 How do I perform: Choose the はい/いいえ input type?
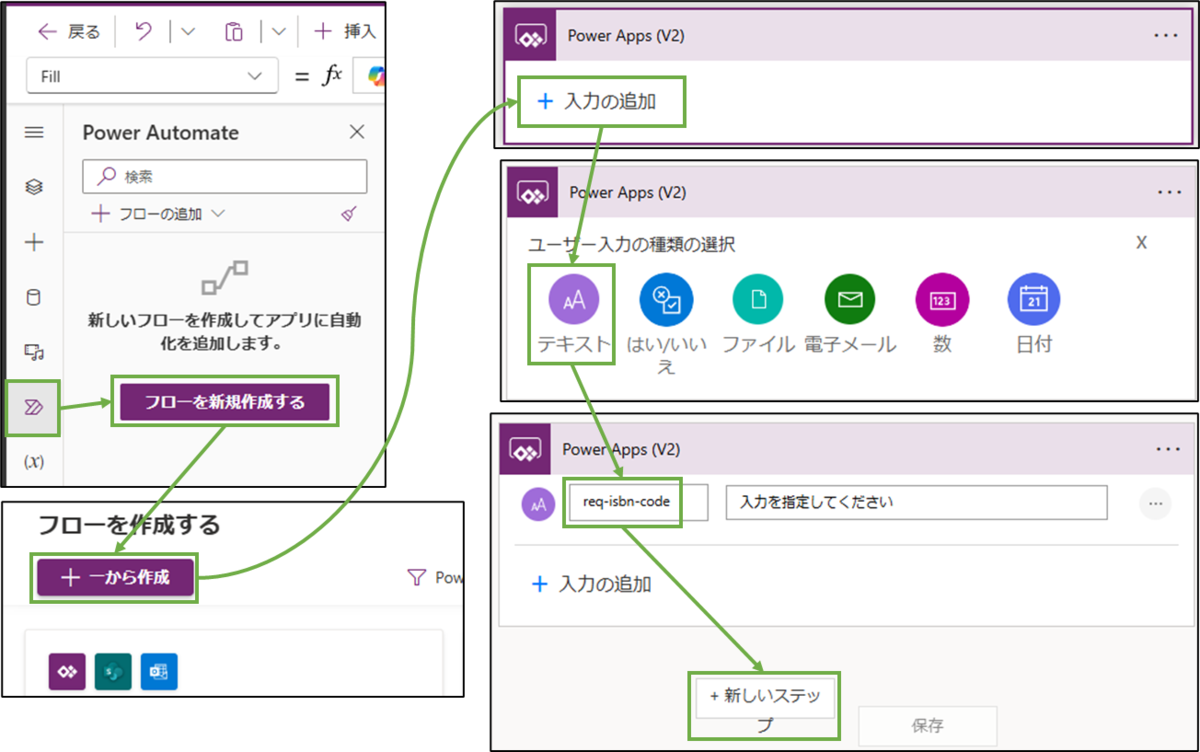click(666, 324)
